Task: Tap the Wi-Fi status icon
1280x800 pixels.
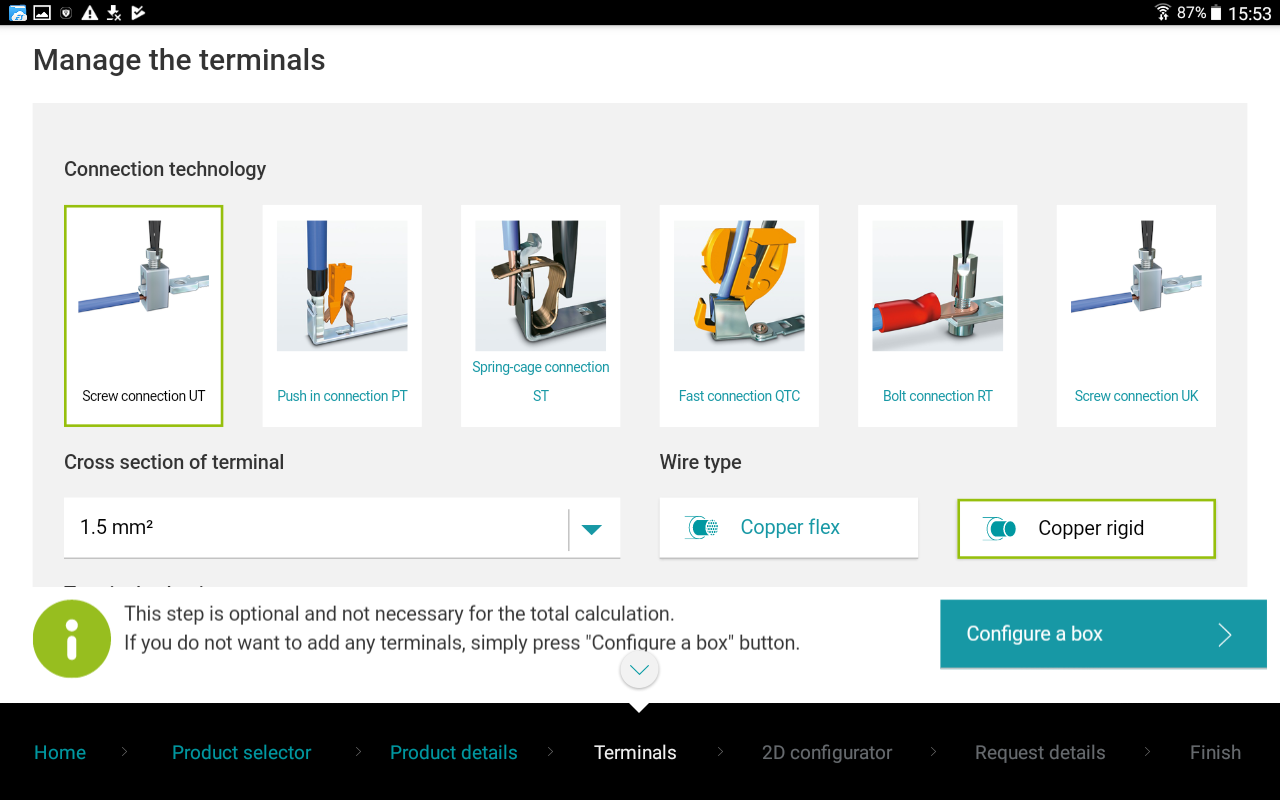Action: [x=1163, y=13]
